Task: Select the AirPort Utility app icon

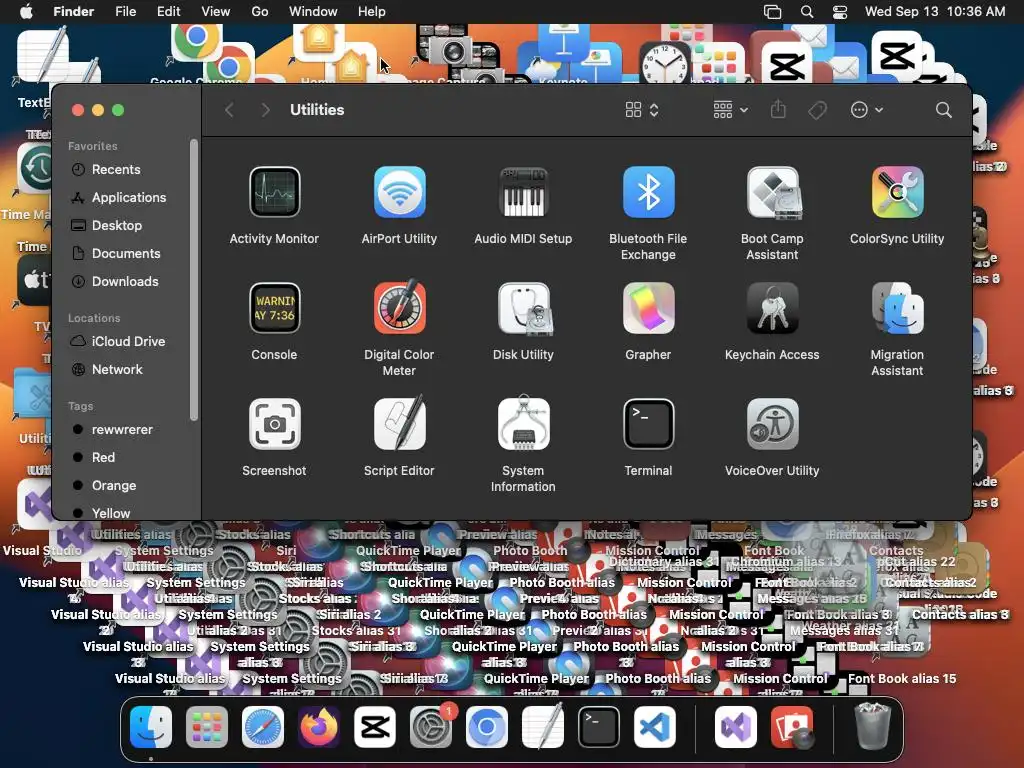Action: pos(399,192)
